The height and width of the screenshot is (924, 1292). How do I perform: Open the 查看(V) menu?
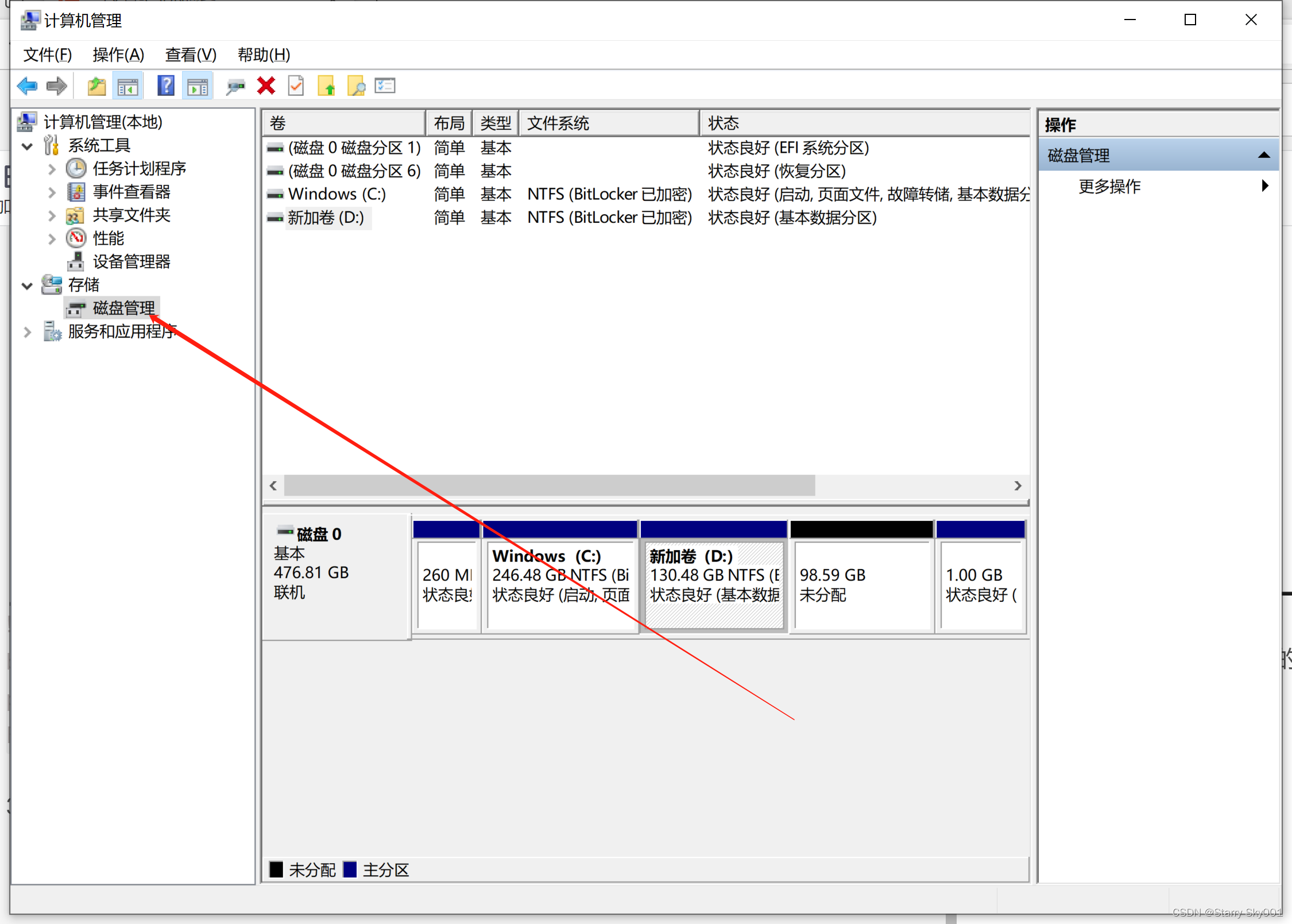click(x=191, y=55)
